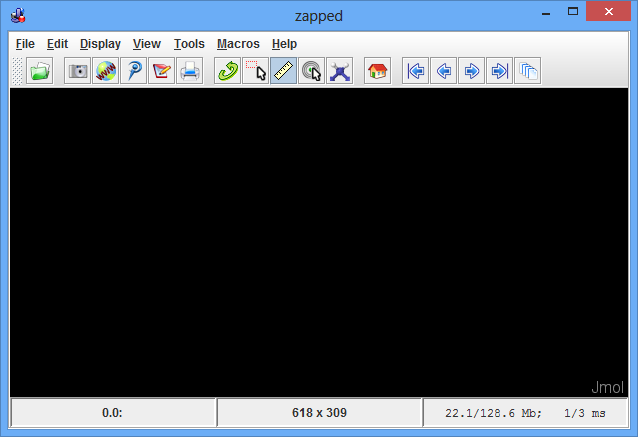The image size is (638, 437).
Task: Toggle the ruler measurement tool
Action: click(284, 71)
